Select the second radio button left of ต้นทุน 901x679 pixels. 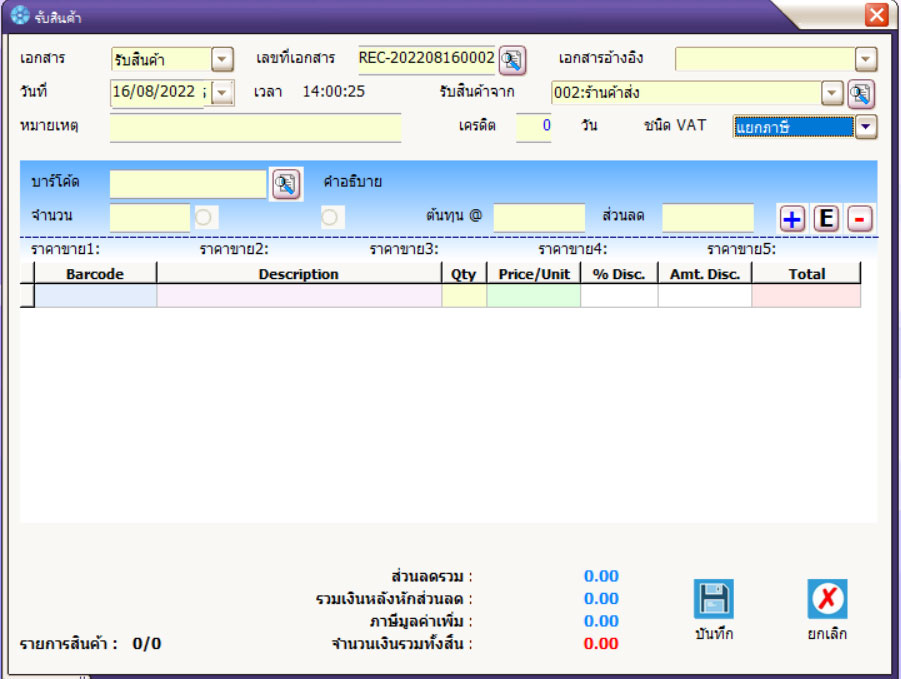(331, 217)
